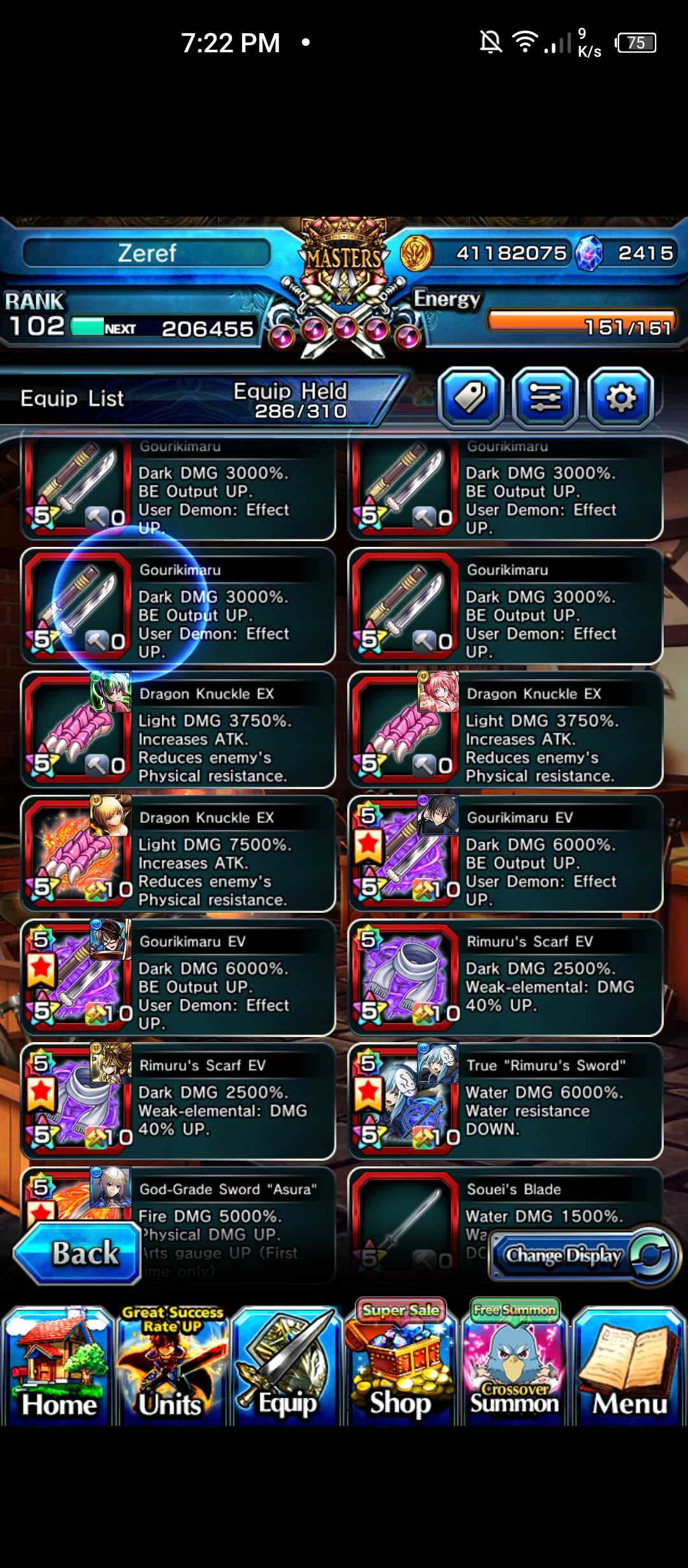
Task: Open the Super Sale Shop tab
Action: [x=400, y=1364]
